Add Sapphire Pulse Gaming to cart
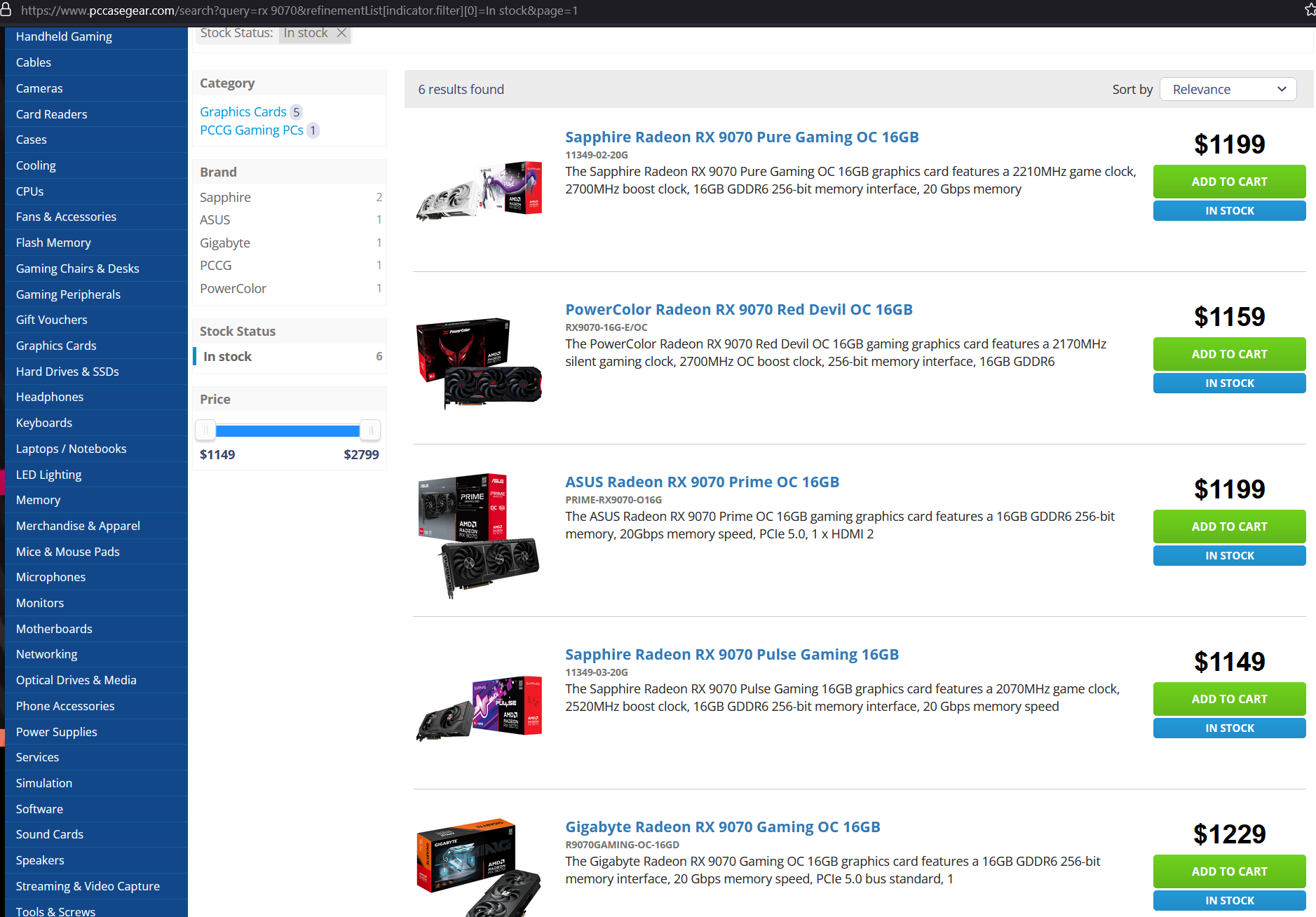Screen dimensions: 1316x917 (x=1229, y=699)
